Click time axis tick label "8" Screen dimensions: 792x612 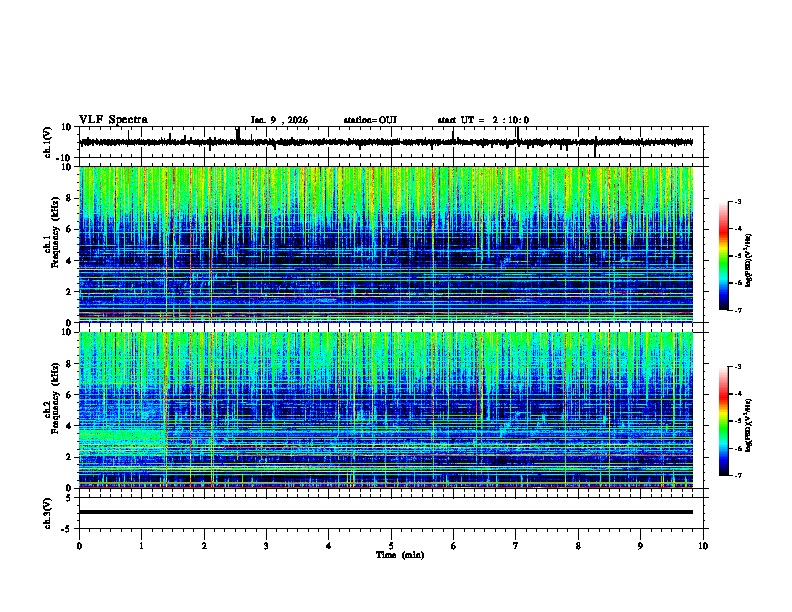[578, 546]
